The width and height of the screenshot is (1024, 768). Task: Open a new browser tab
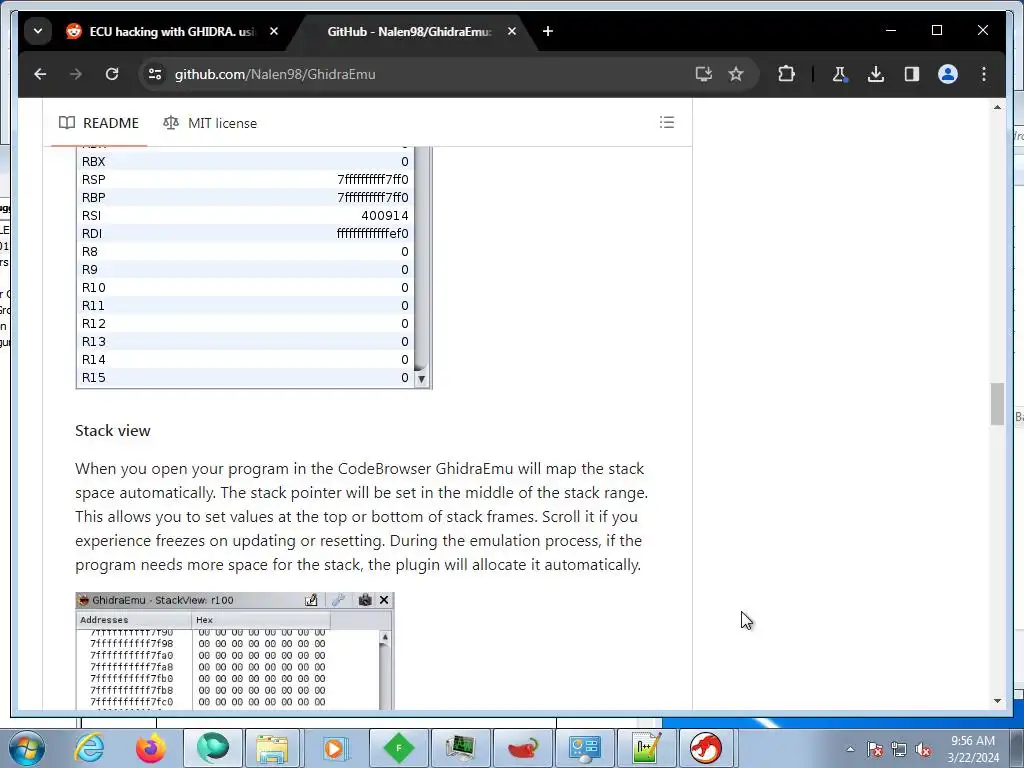[x=548, y=31]
